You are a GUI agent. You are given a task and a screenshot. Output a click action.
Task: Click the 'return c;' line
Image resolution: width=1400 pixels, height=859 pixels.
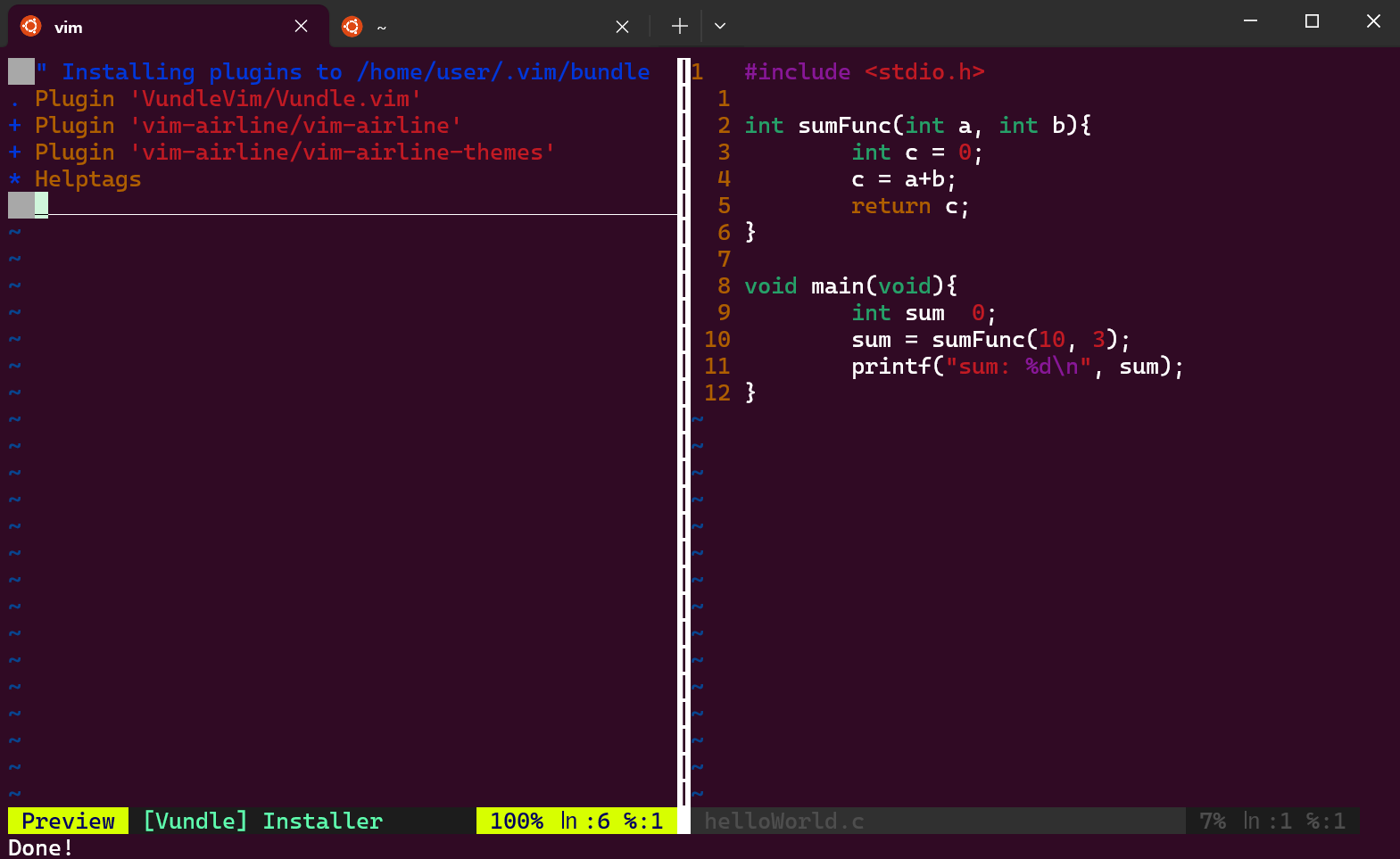coord(910,205)
